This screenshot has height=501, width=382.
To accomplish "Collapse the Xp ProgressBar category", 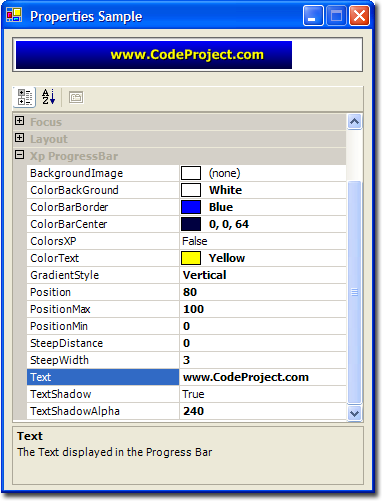I will tap(20, 155).
